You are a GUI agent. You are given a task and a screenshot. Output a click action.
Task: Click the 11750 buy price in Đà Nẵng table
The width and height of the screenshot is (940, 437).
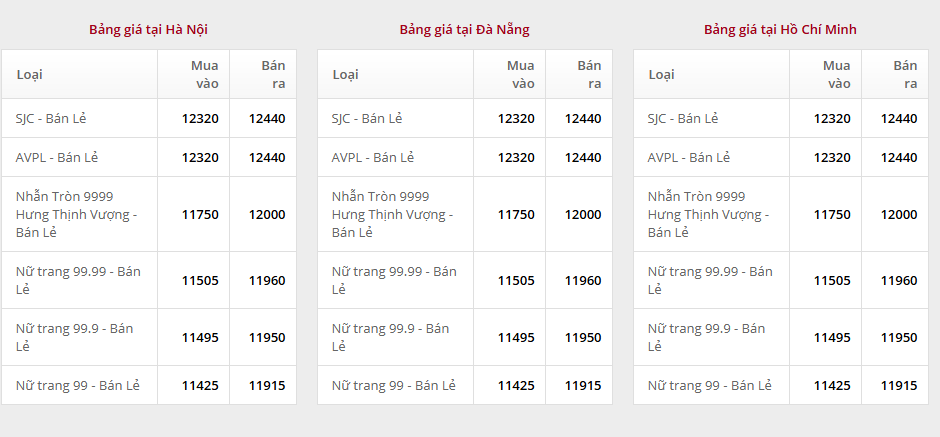click(516, 214)
